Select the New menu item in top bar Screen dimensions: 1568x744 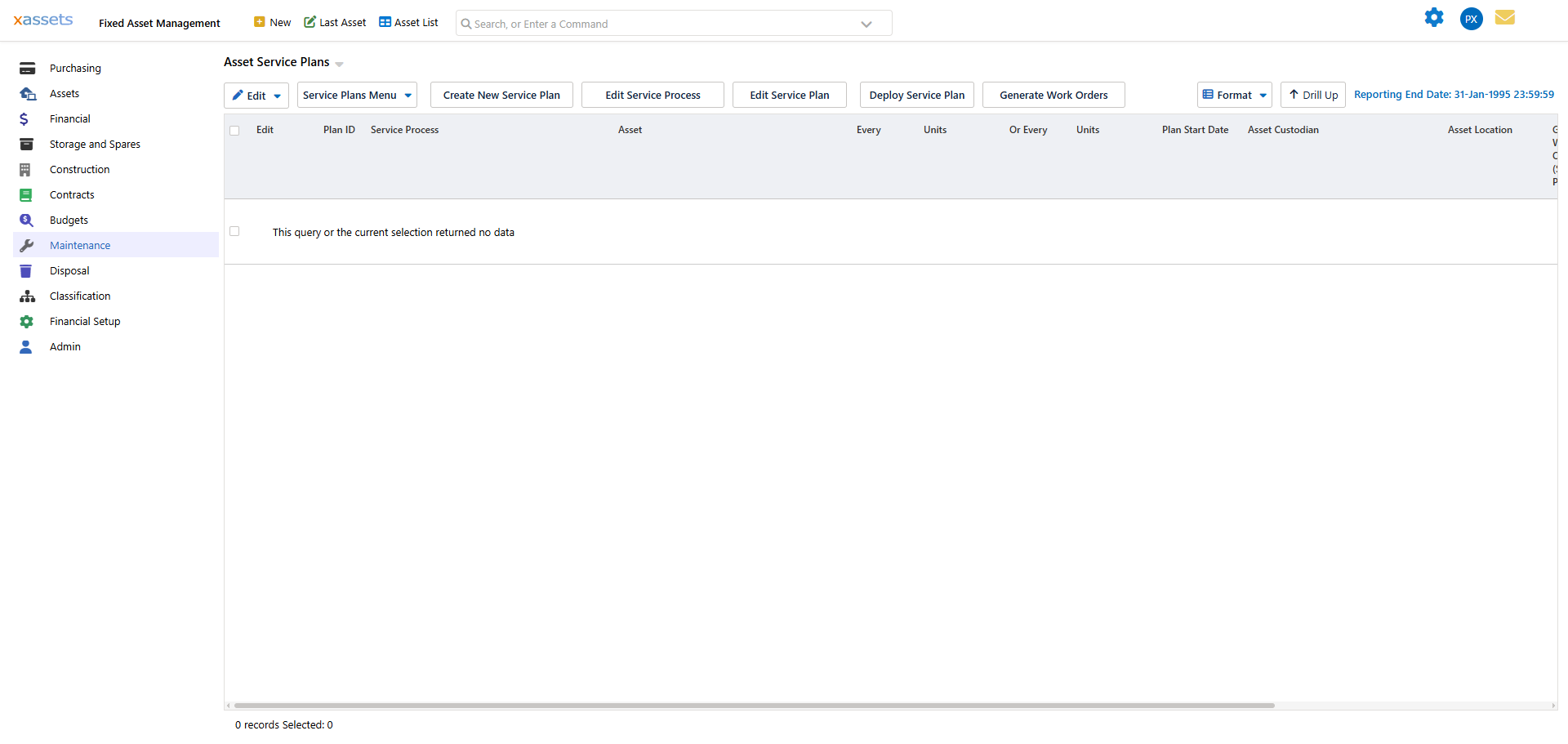click(x=272, y=22)
